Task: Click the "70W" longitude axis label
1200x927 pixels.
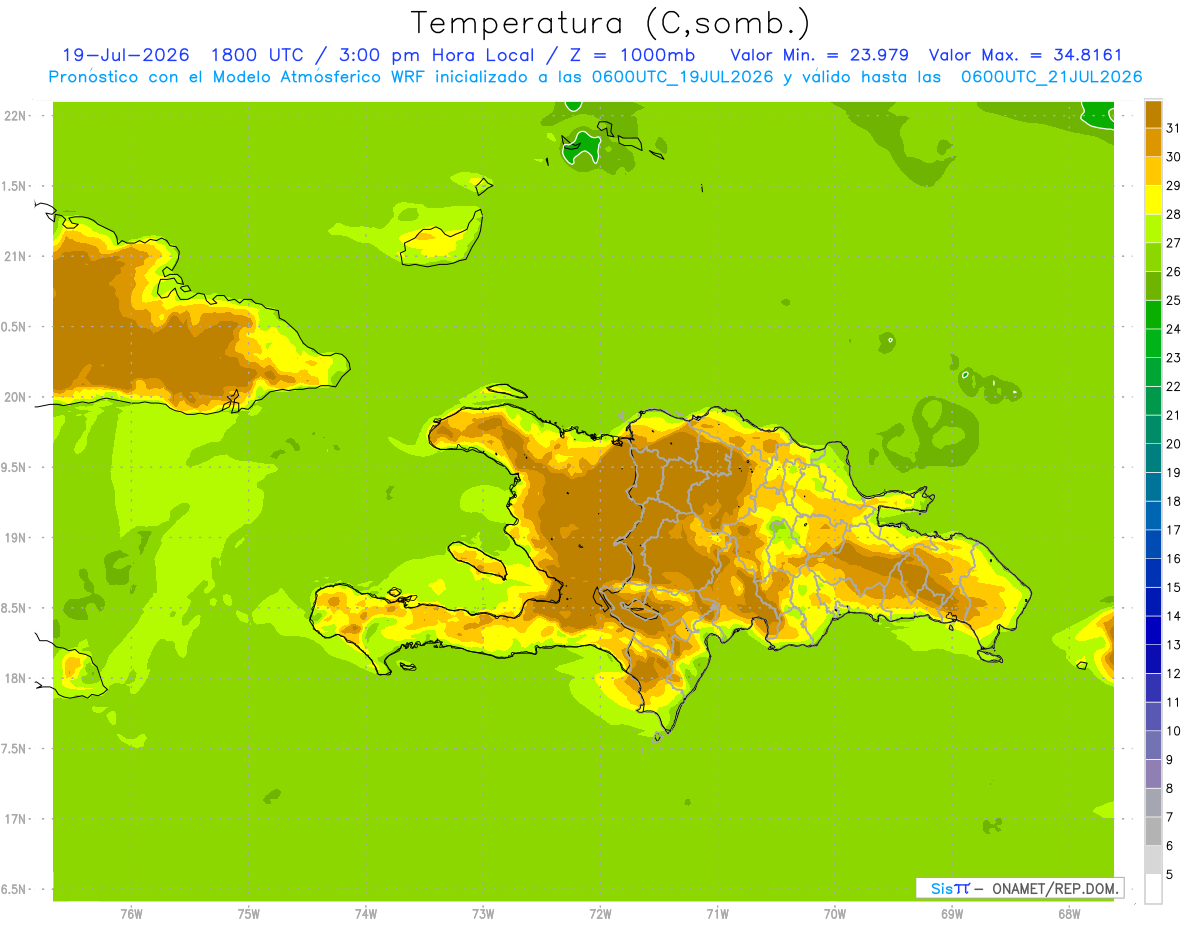Action: coord(834,913)
